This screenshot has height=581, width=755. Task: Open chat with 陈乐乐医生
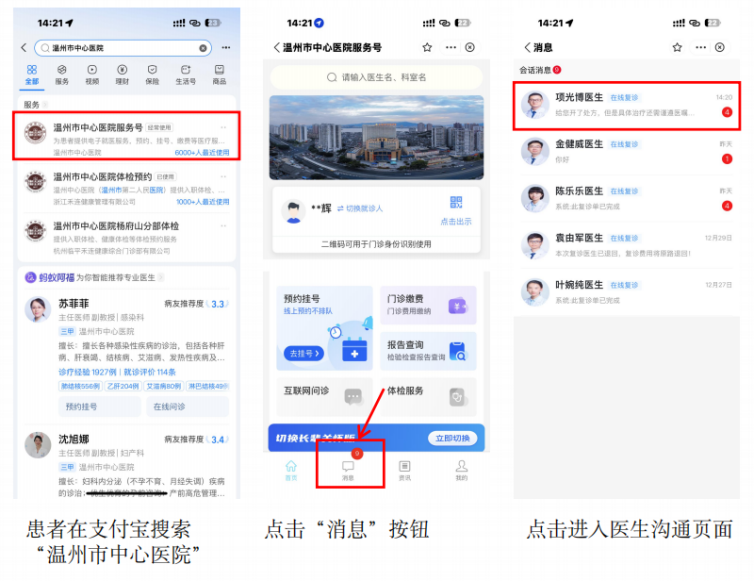click(x=626, y=198)
